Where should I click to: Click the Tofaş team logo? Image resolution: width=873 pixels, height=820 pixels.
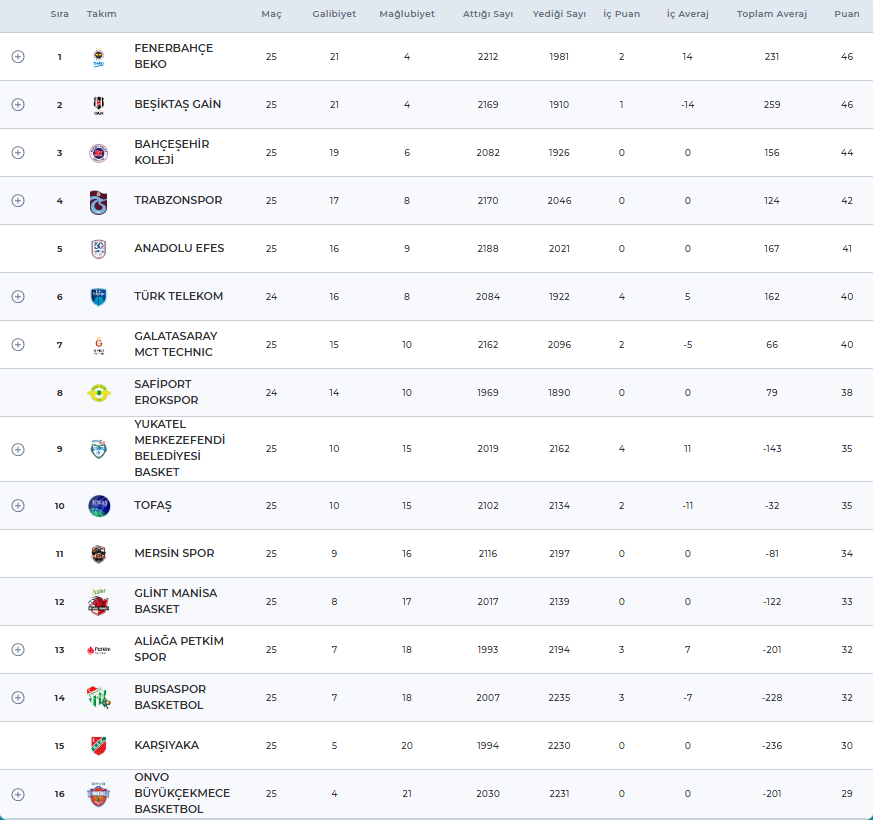[x=98, y=506]
